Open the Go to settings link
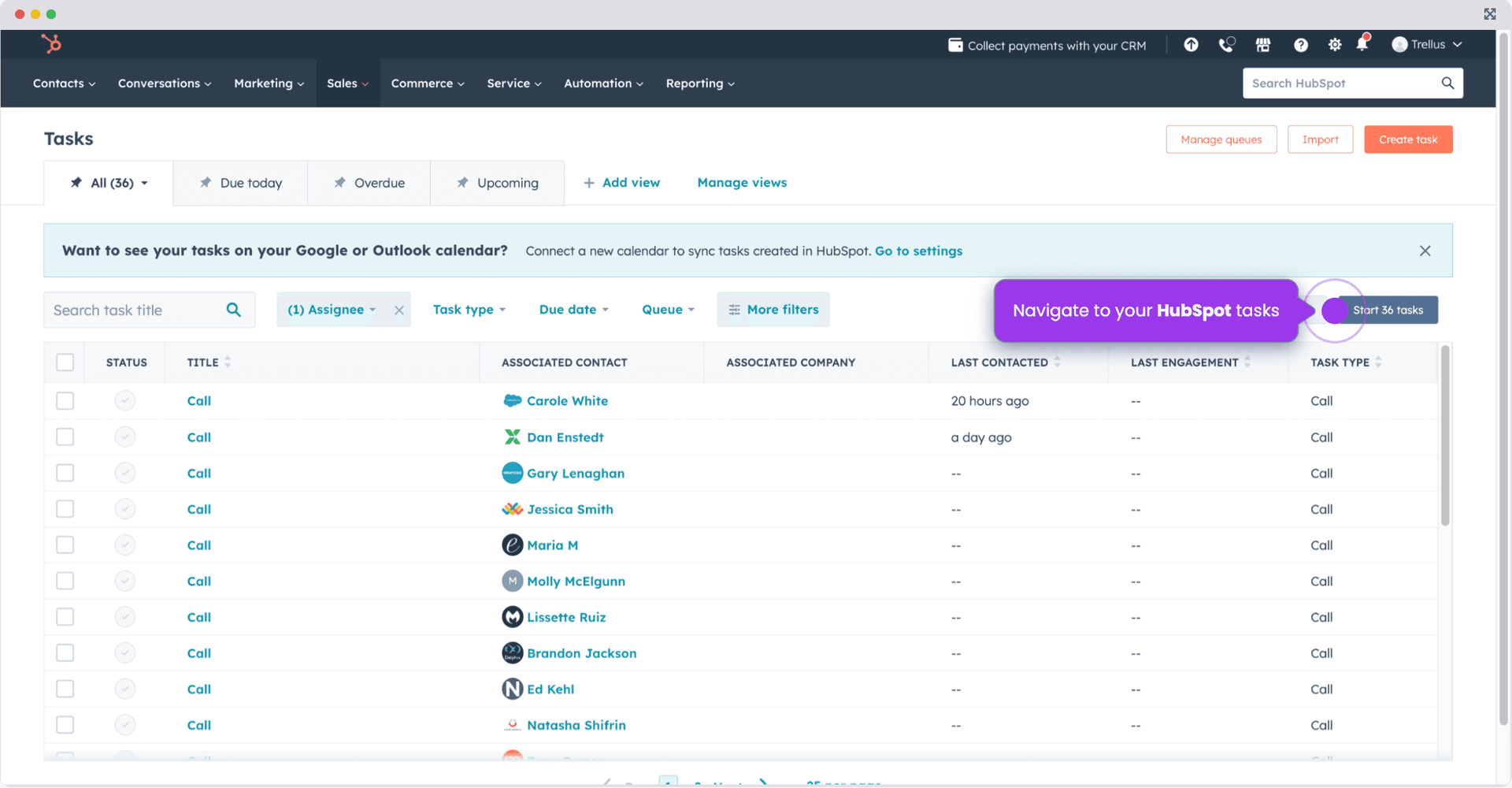Viewport: 1512px width, 788px height. 918,251
